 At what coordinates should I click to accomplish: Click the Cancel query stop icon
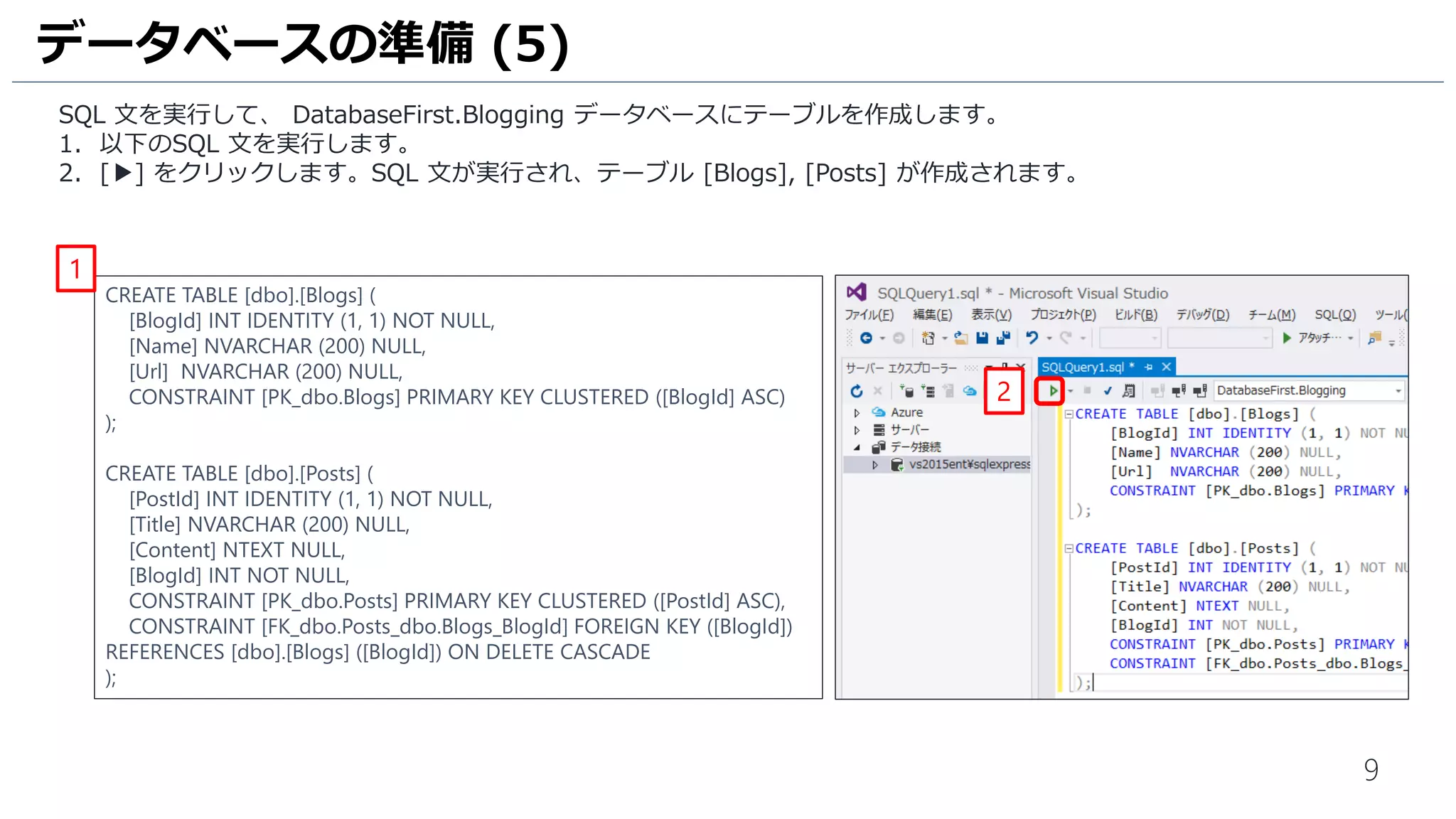[1087, 390]
